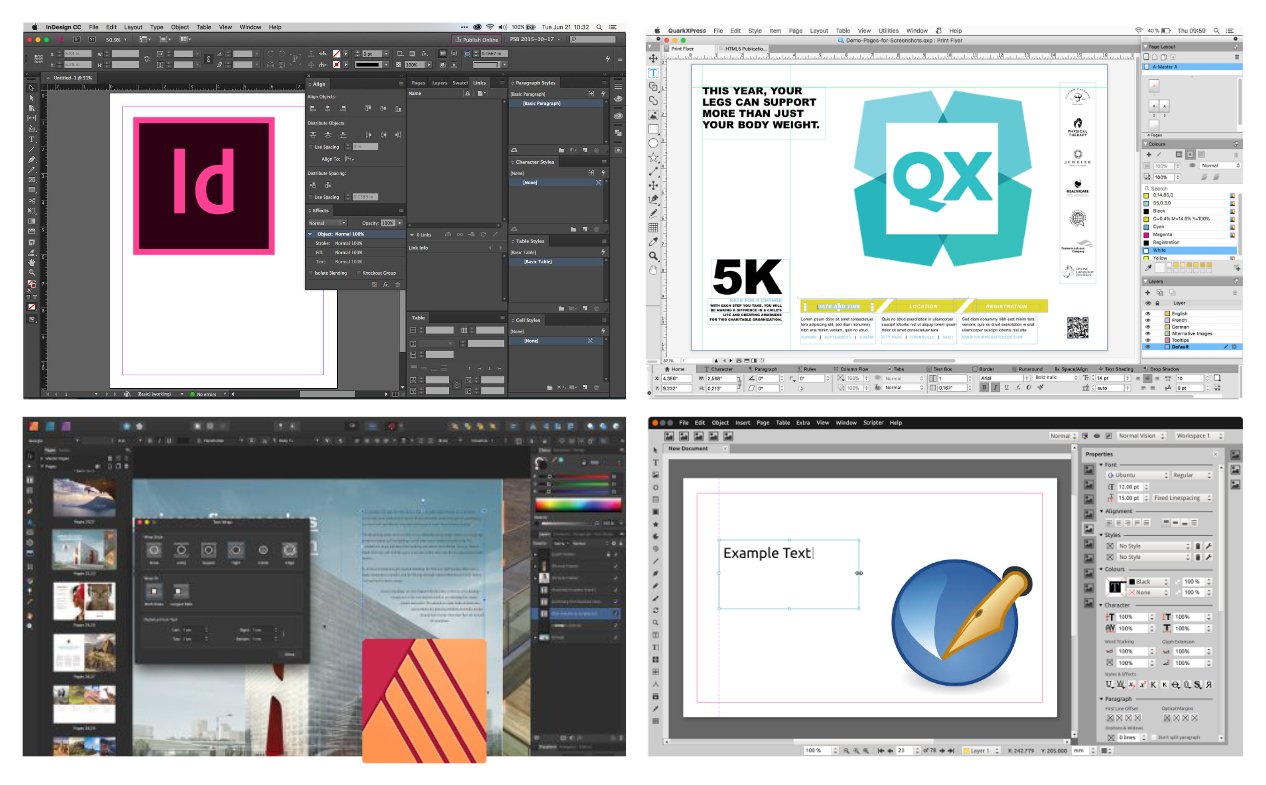The height and width of the screenshot is (785, 1266).
Task: Collapse the Character section in Scribus Properties
Action: click(1102, 605)
